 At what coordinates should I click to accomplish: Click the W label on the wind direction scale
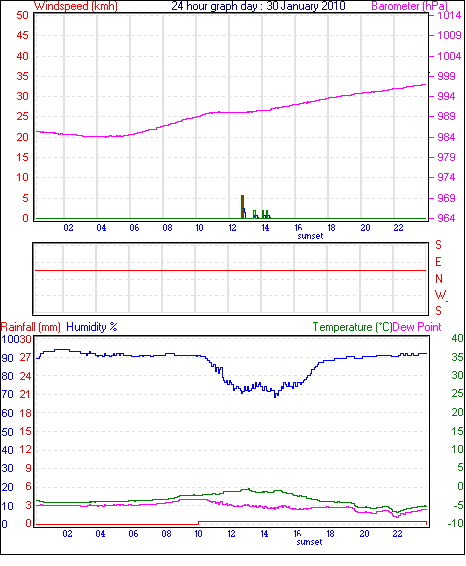tap(440, 295)
